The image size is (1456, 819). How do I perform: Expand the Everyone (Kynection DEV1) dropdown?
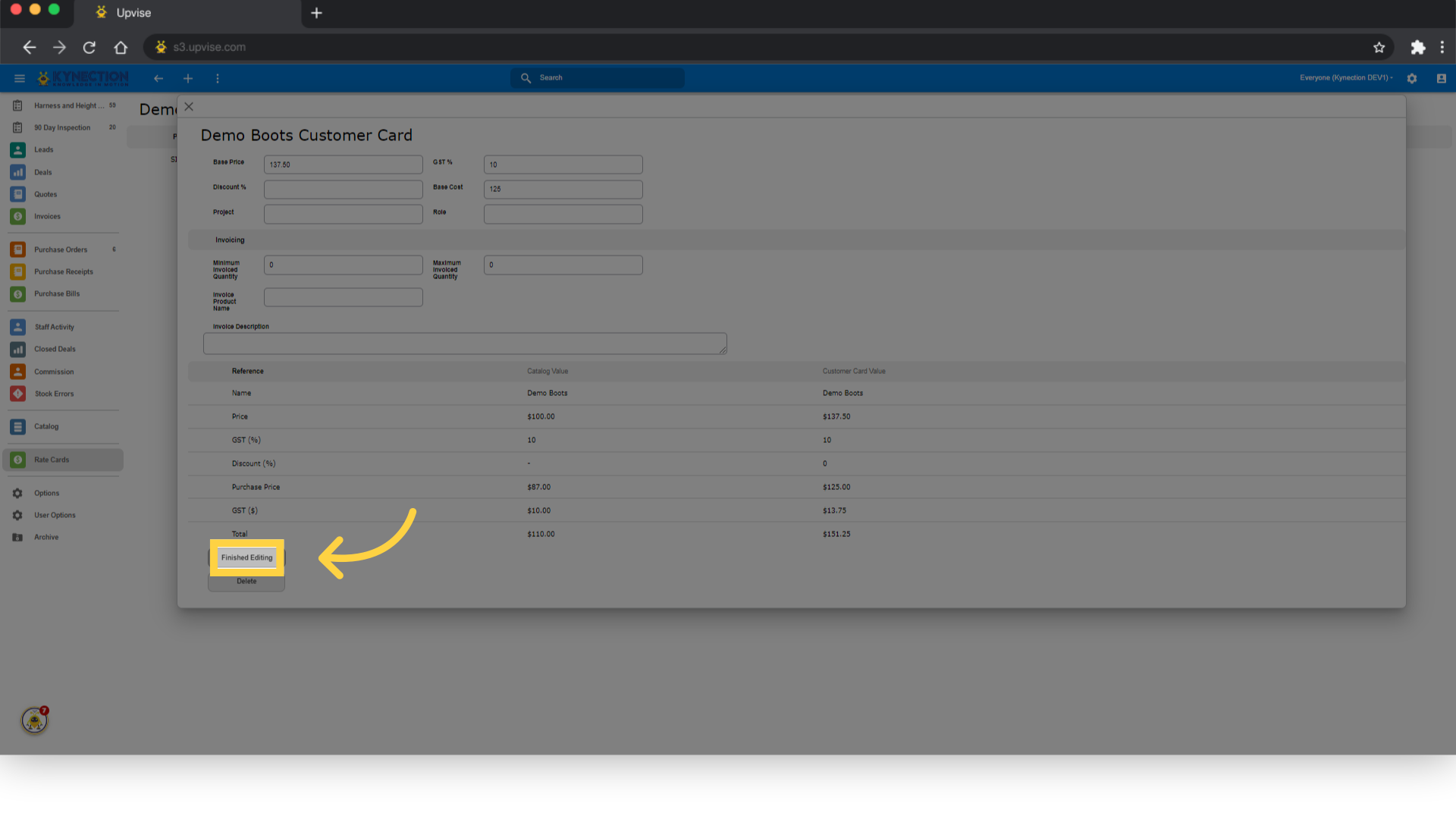coord(1346,77)
